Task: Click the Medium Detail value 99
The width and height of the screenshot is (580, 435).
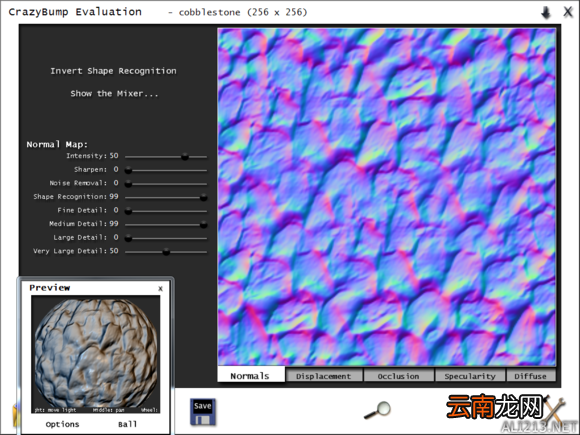Action: point(114,223)
